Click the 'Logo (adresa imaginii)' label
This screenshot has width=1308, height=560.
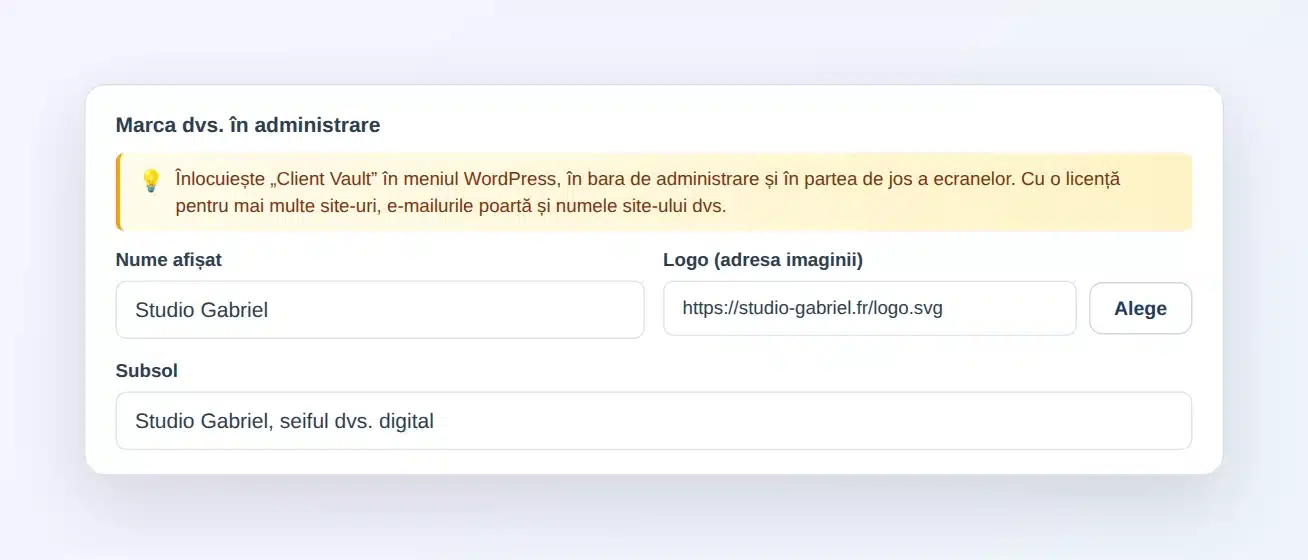[x=763, y=260]
